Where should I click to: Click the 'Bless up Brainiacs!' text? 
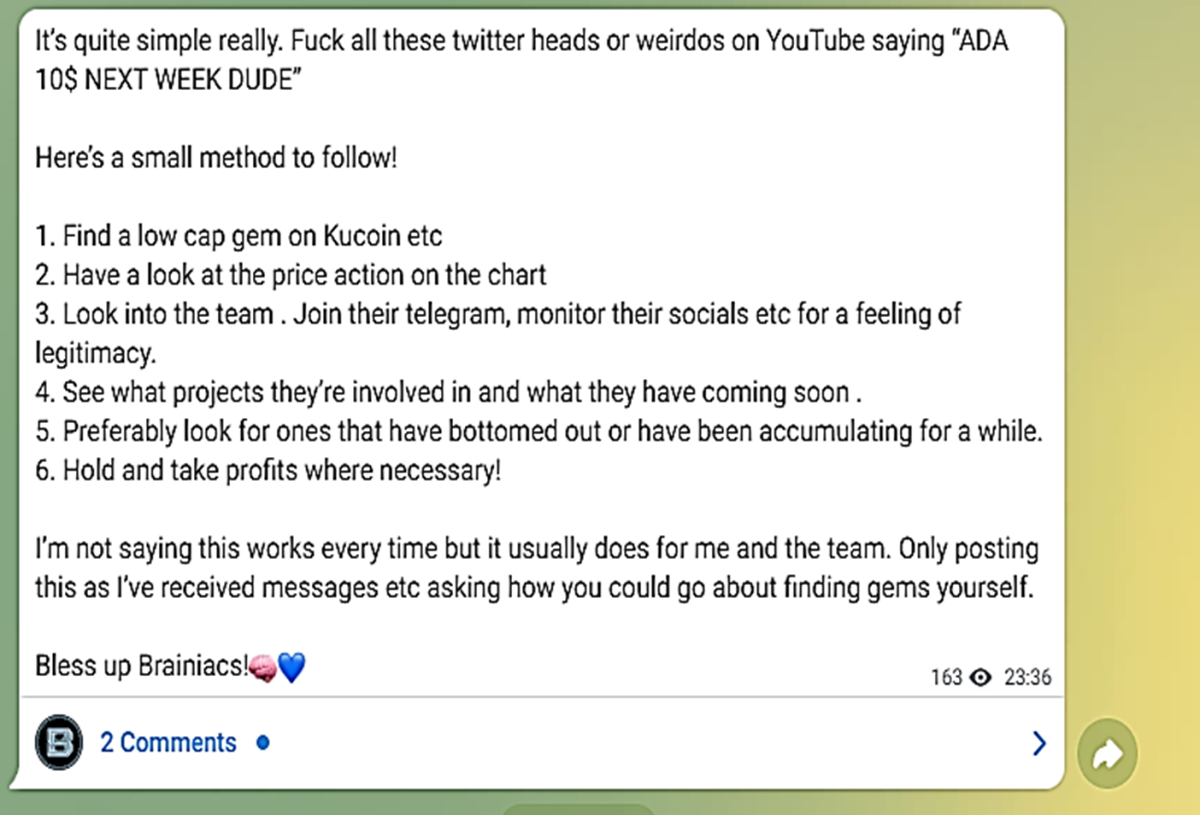(141, 667)
